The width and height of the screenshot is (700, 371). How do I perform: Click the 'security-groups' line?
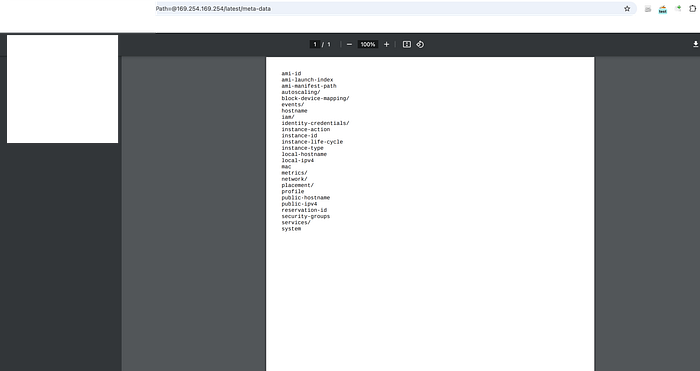click(x=306, y=217)
